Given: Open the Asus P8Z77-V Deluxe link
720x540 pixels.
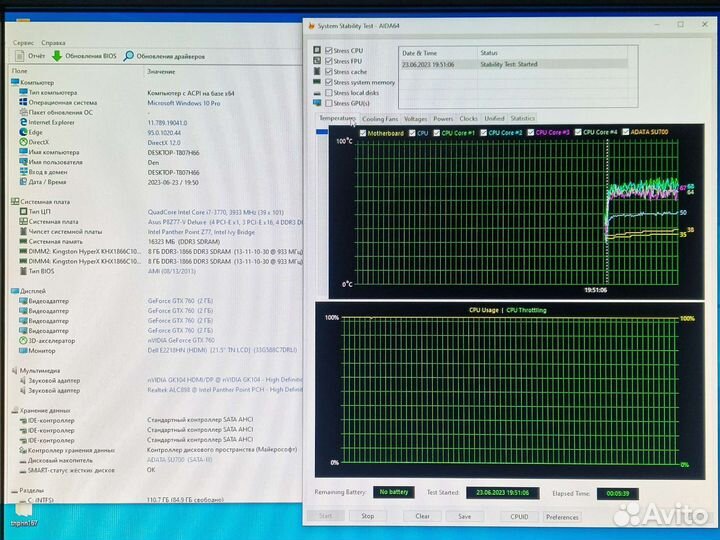Looking at the screenshot, I should click(x=225, y=222).
